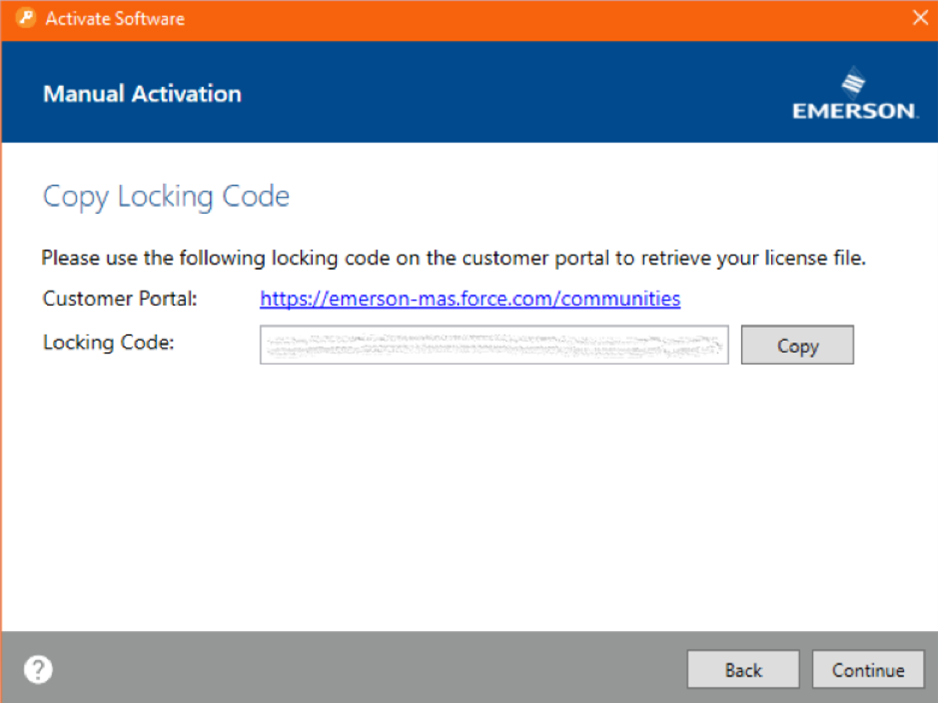Select the Locking Code label
Viewport: 938px width, 703px height.
tap(108, 342)
